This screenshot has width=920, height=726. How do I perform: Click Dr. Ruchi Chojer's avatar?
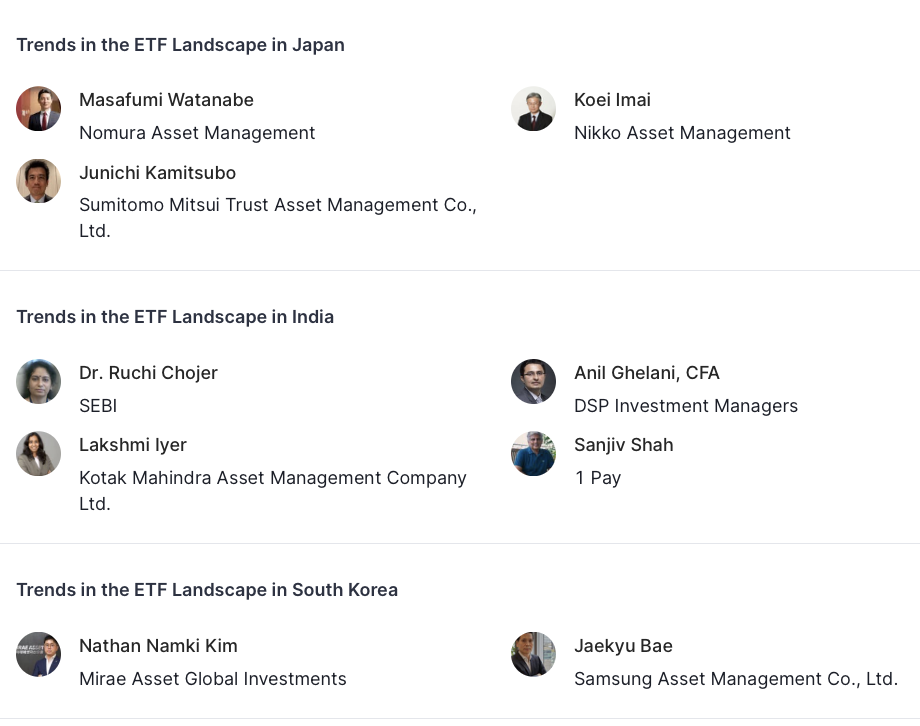pyautogui.click(x=39, y=381)
